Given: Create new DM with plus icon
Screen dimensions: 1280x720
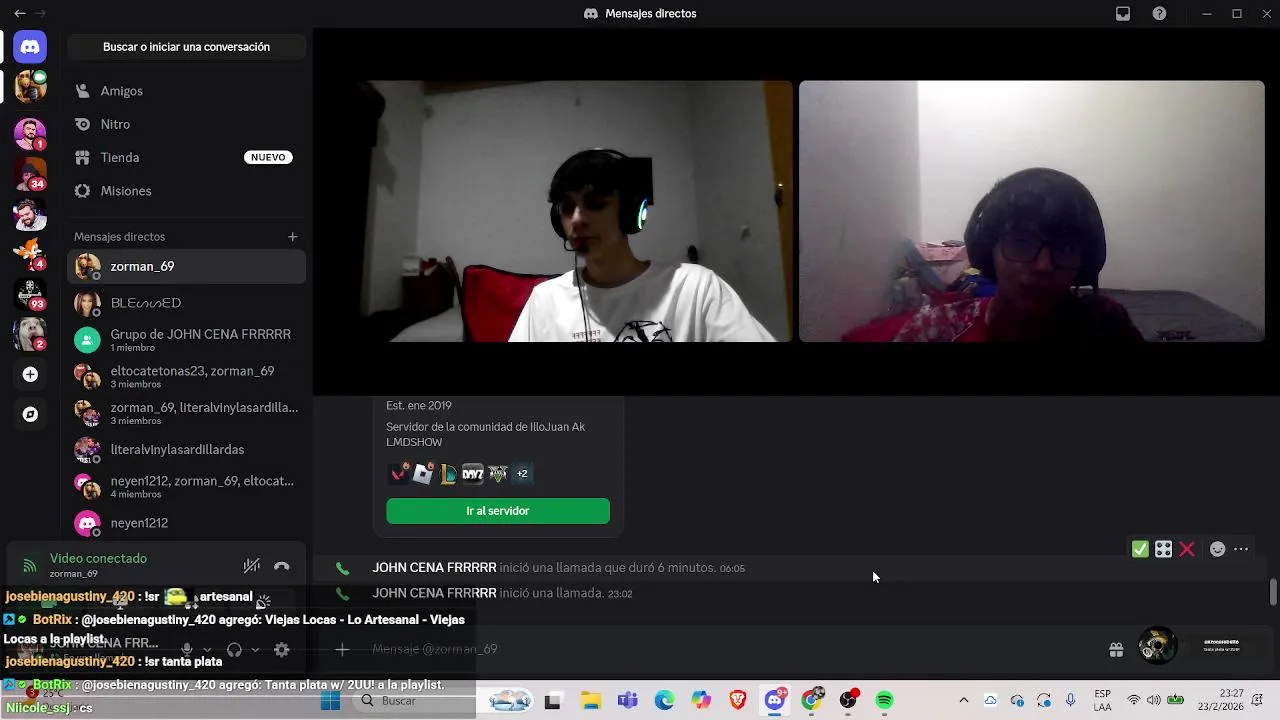Looking at the screenshot, I should 293,237.
